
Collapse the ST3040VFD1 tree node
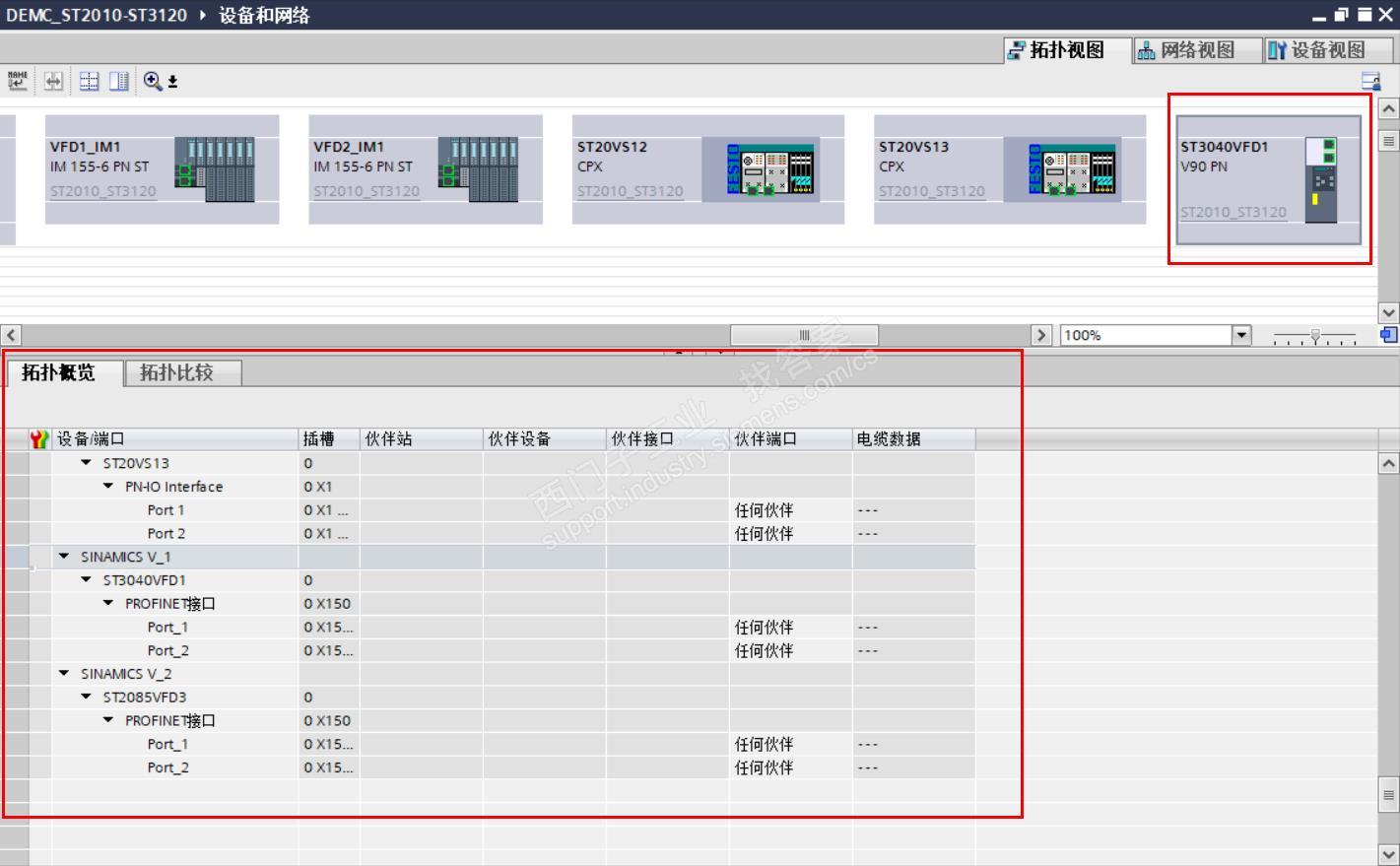click(x=87, y=580)
